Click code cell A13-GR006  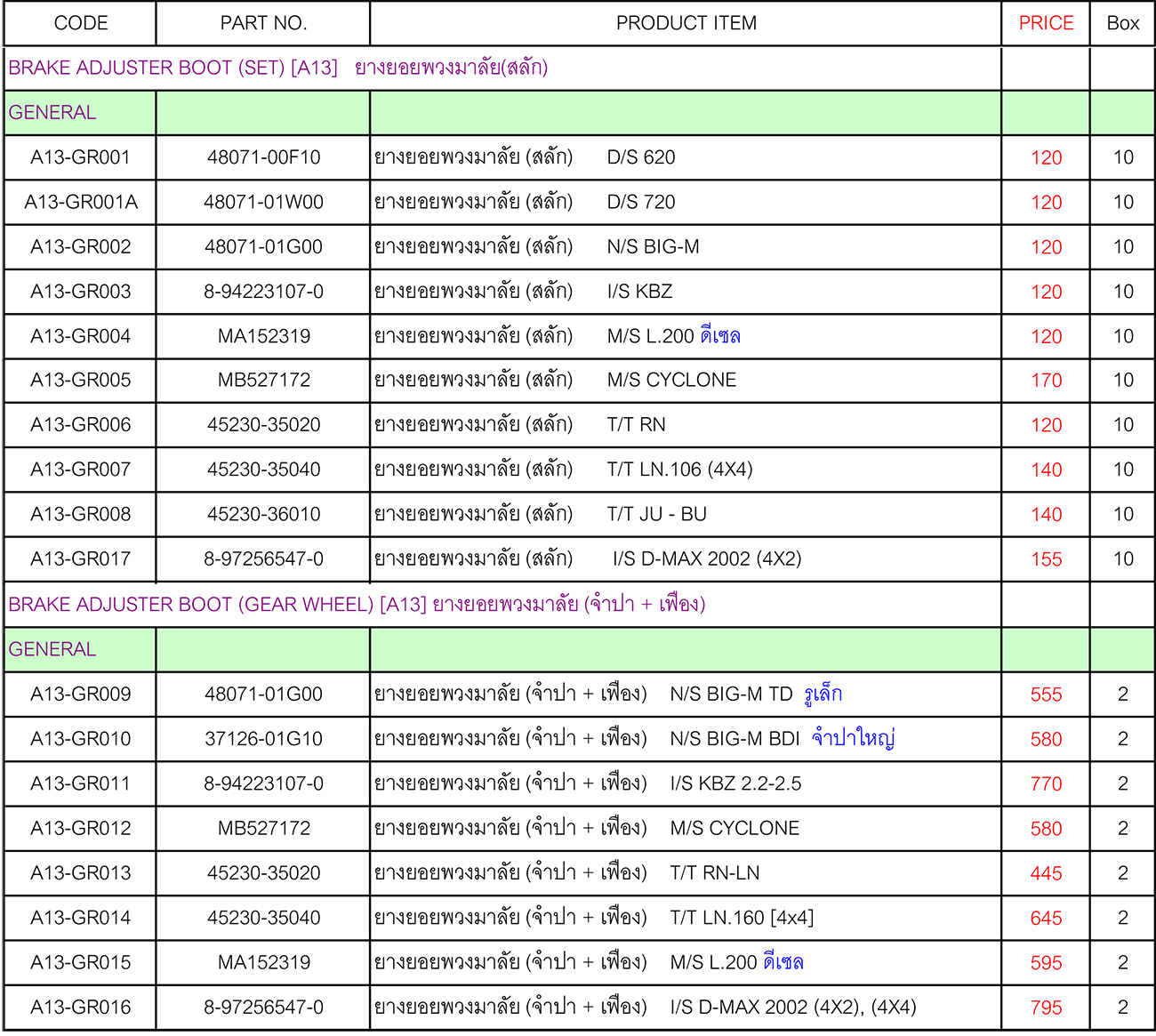(81, 424)
